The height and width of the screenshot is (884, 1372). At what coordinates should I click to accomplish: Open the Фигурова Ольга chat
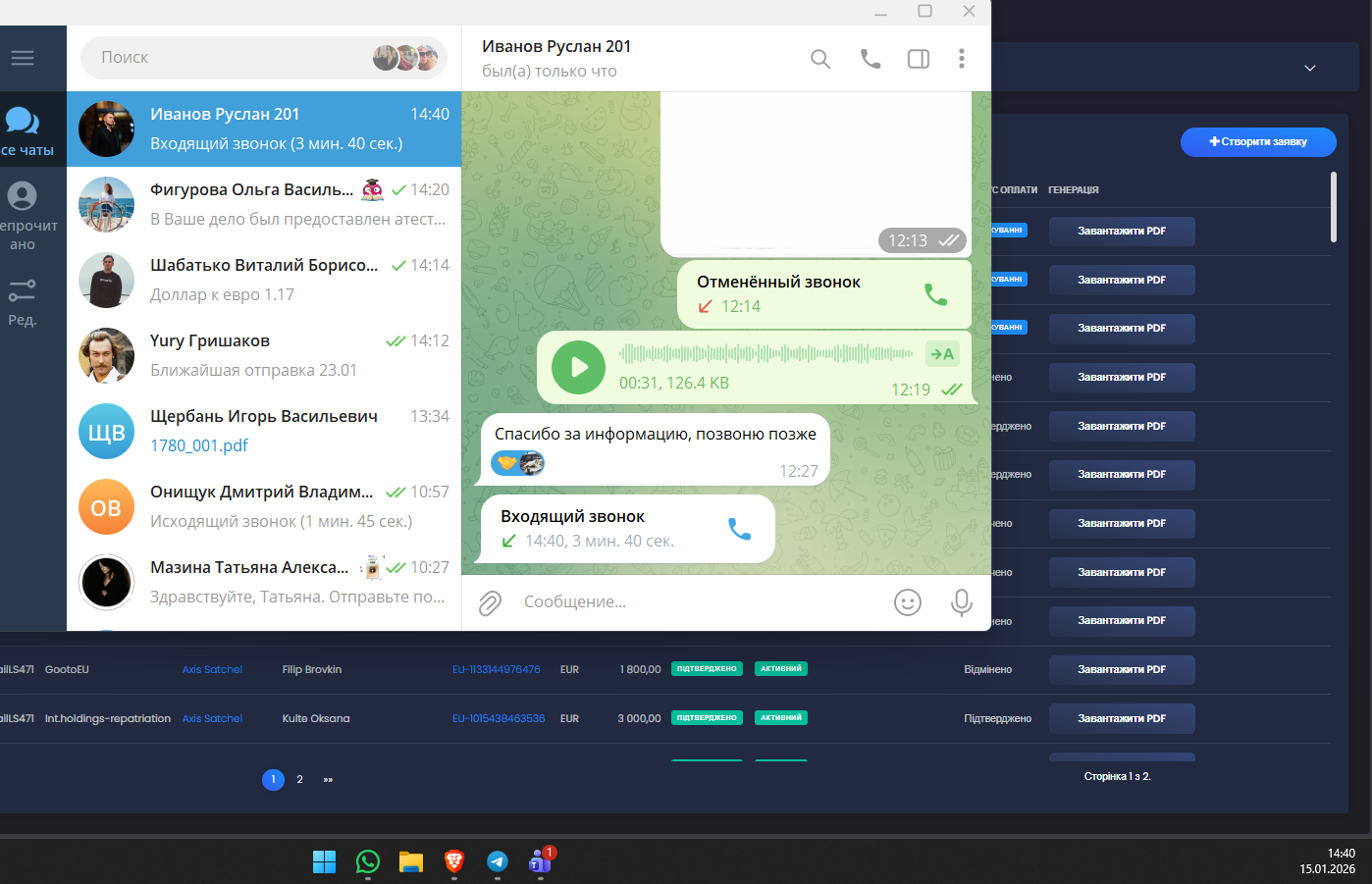(x=264, y=205)
